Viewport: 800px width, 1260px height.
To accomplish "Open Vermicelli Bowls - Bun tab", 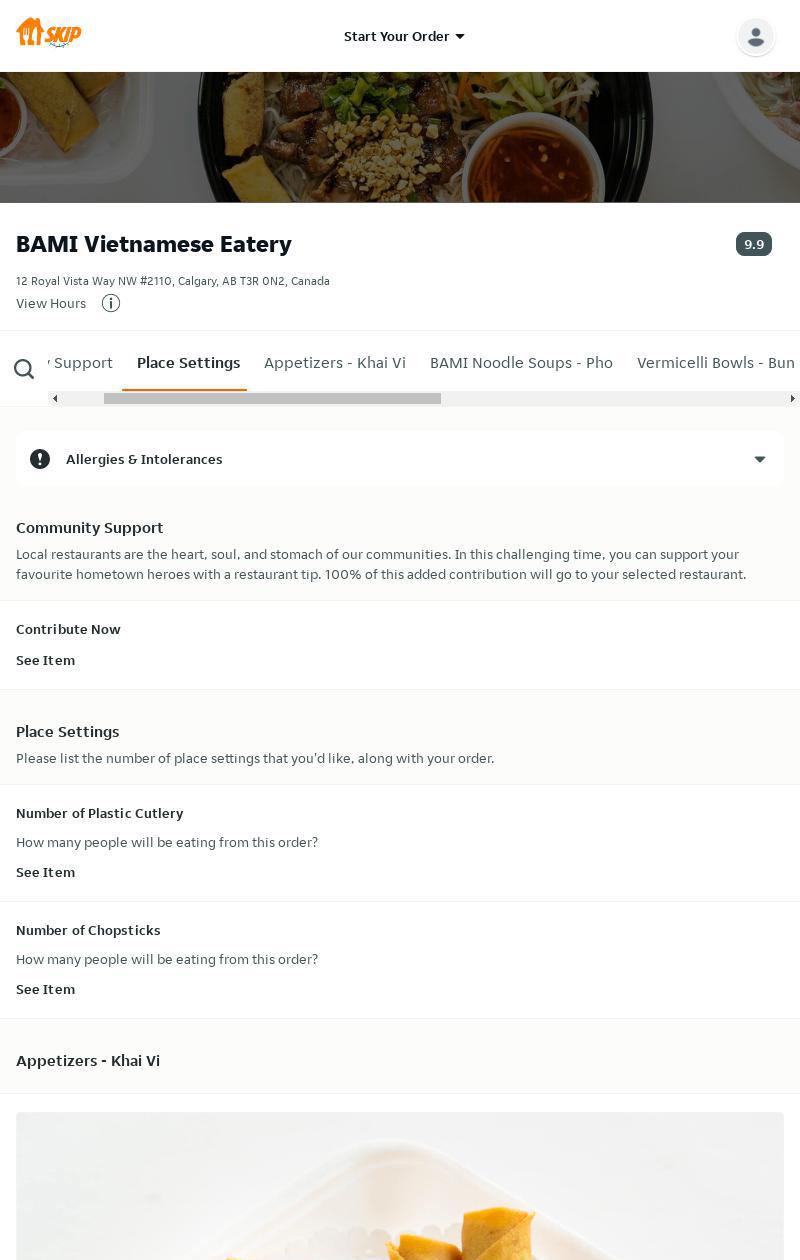I will click(x=715, y=363).
